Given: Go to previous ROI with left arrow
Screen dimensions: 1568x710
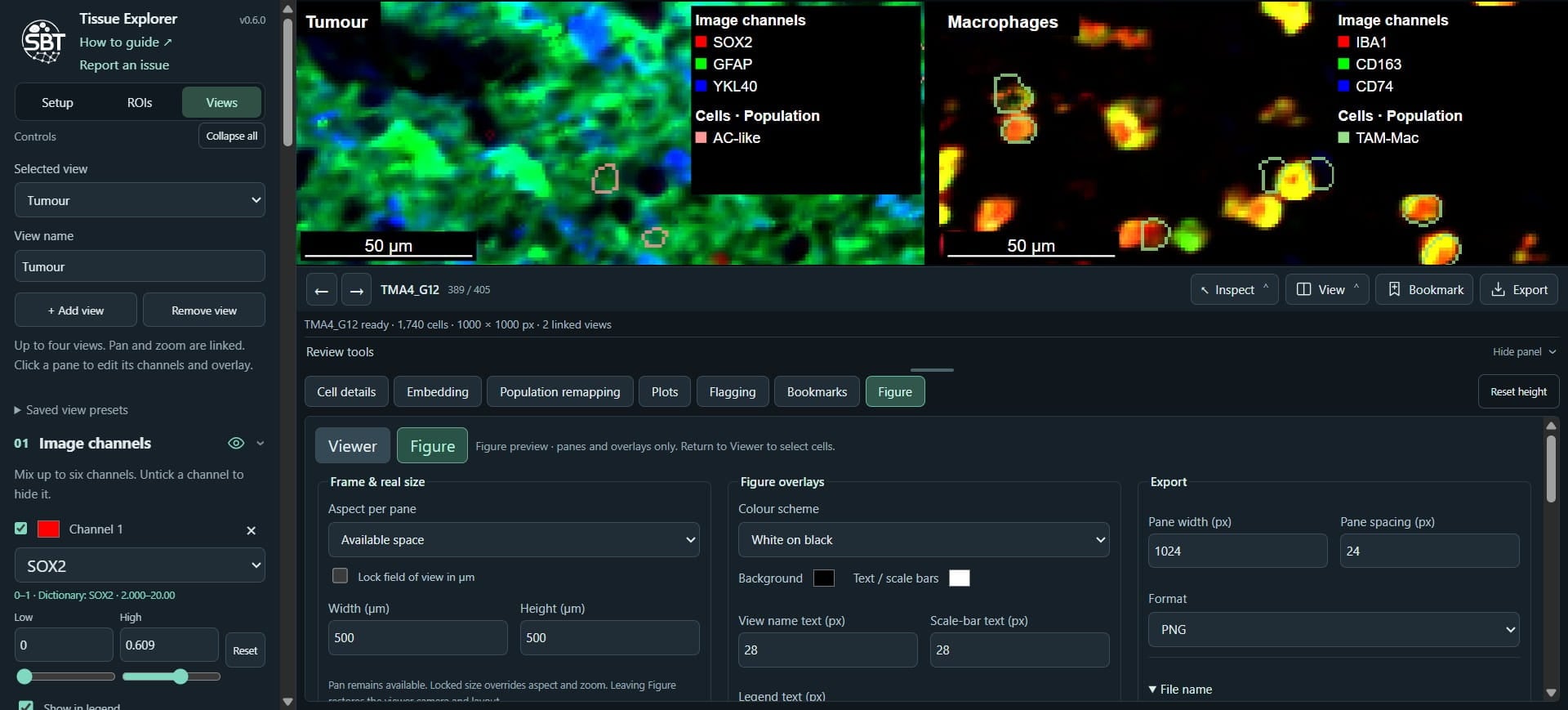Looking at the screenshot, I should tap(322, 290).
